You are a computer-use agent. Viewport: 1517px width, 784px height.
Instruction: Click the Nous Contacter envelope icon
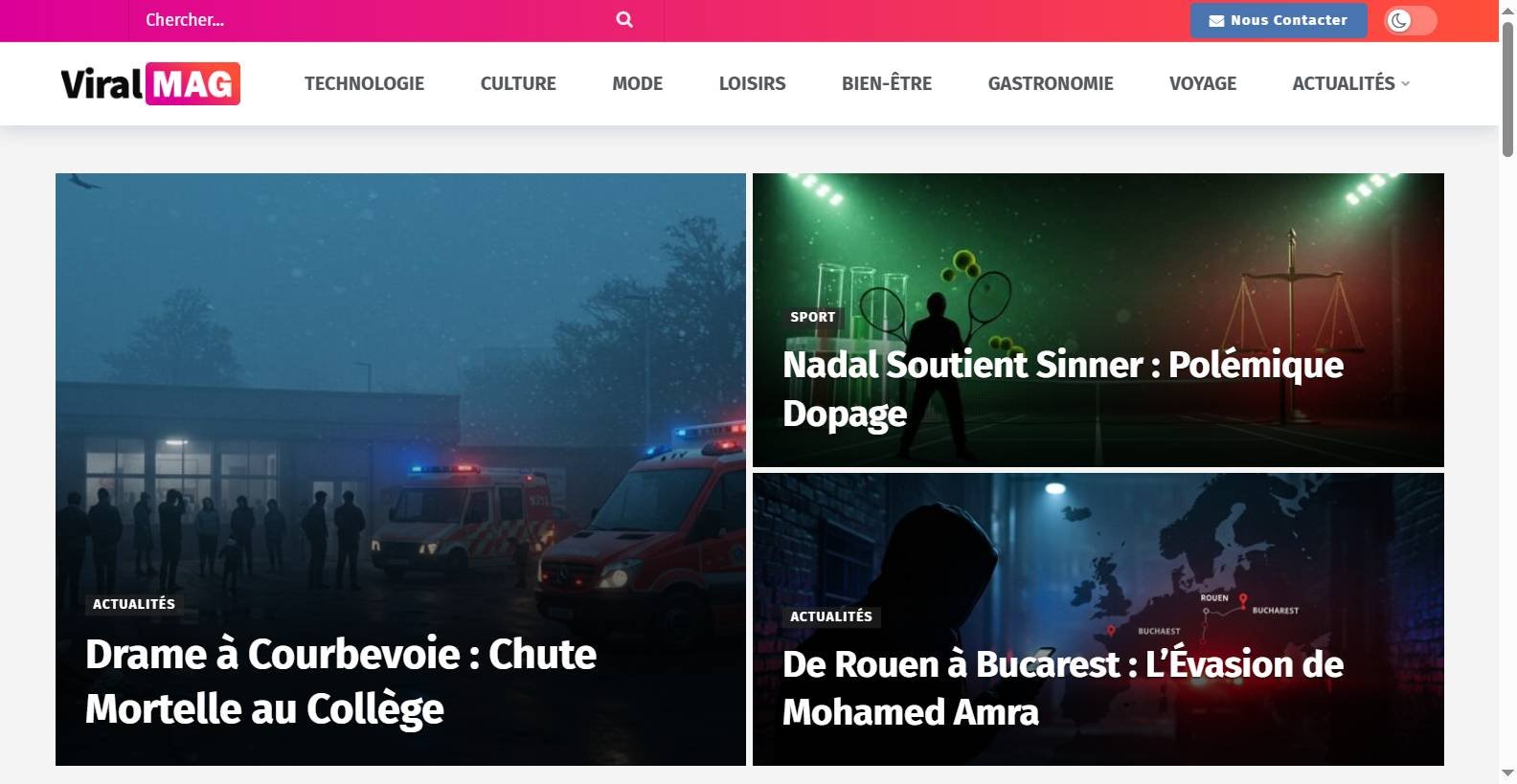pos(1216,21)
